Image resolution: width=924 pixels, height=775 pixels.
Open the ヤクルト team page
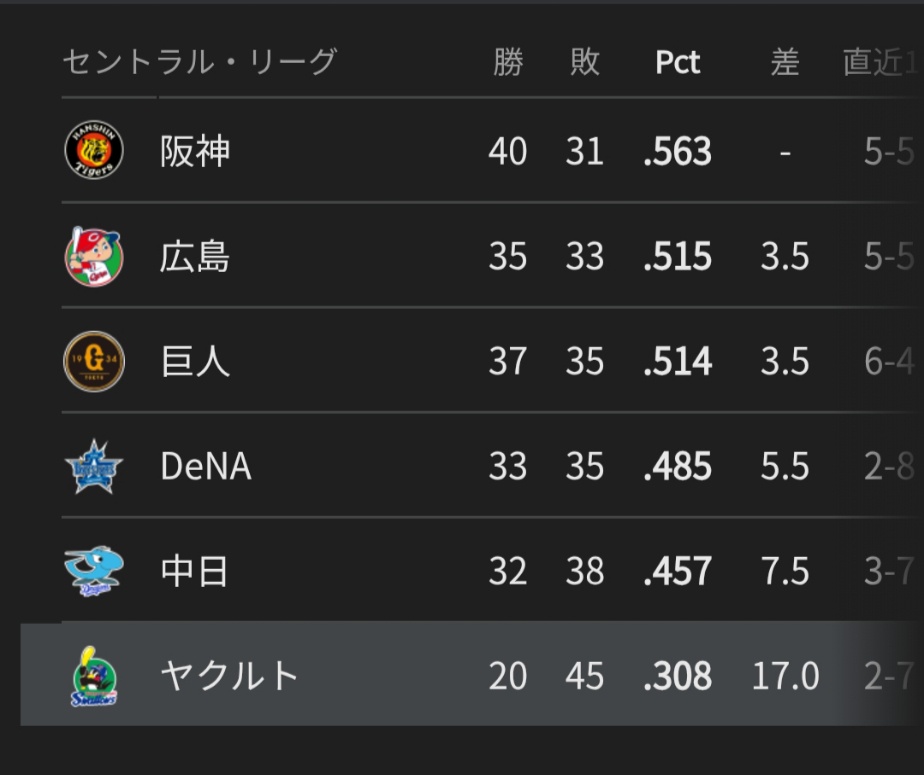pos(229,676)
